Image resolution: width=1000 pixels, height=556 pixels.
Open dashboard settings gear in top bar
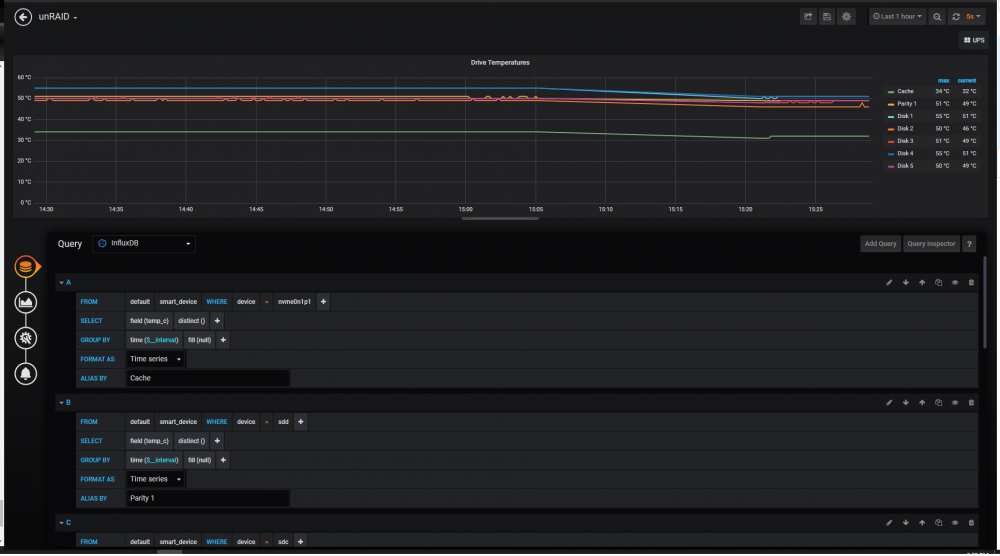(846, 17)
